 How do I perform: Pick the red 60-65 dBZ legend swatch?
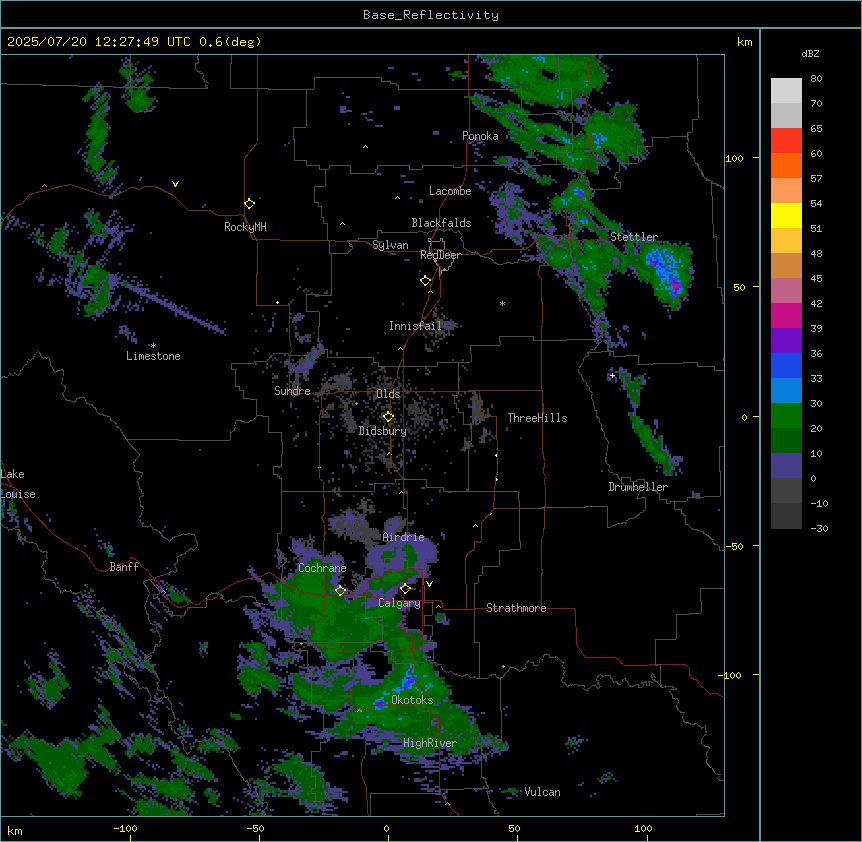coord(786,141)
